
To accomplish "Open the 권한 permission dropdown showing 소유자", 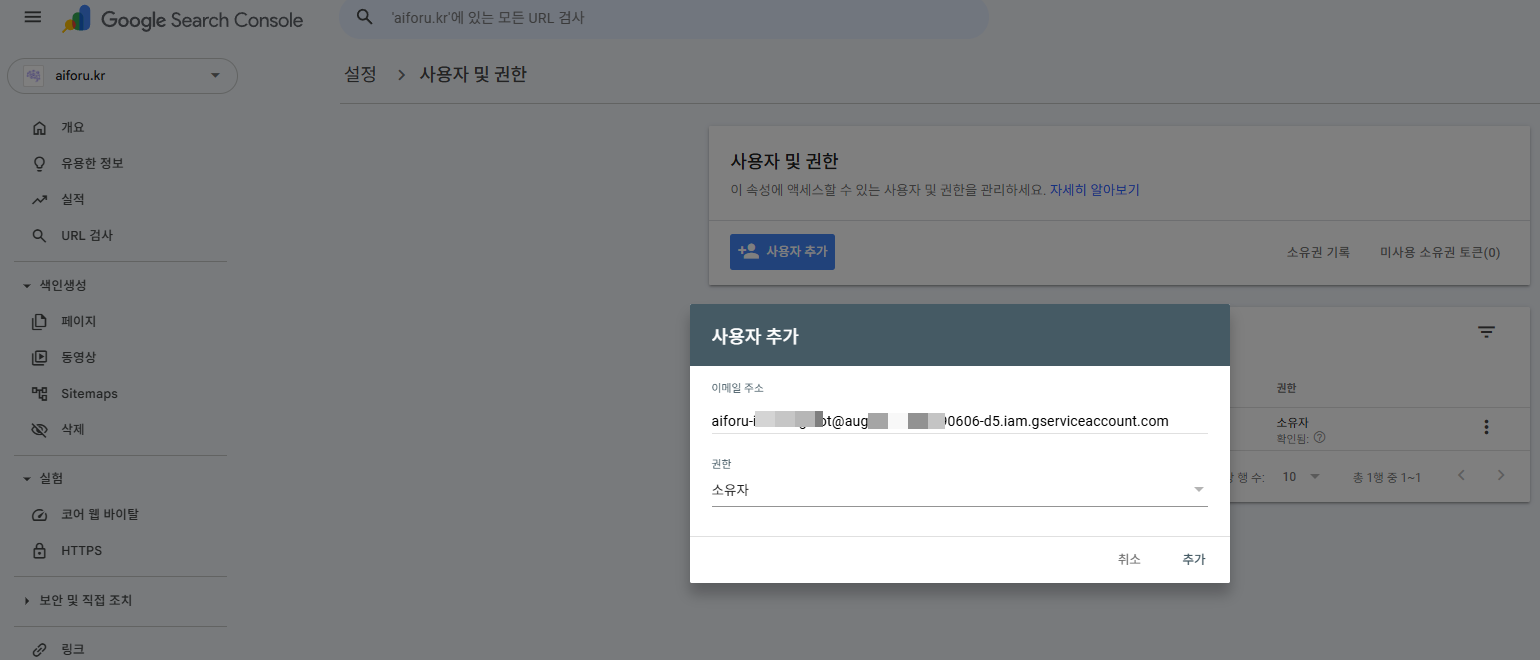I will point(958,490).
